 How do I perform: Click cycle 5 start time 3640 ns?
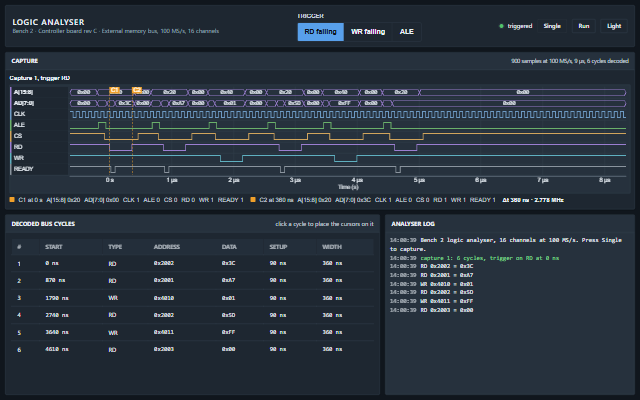(57, 332)
